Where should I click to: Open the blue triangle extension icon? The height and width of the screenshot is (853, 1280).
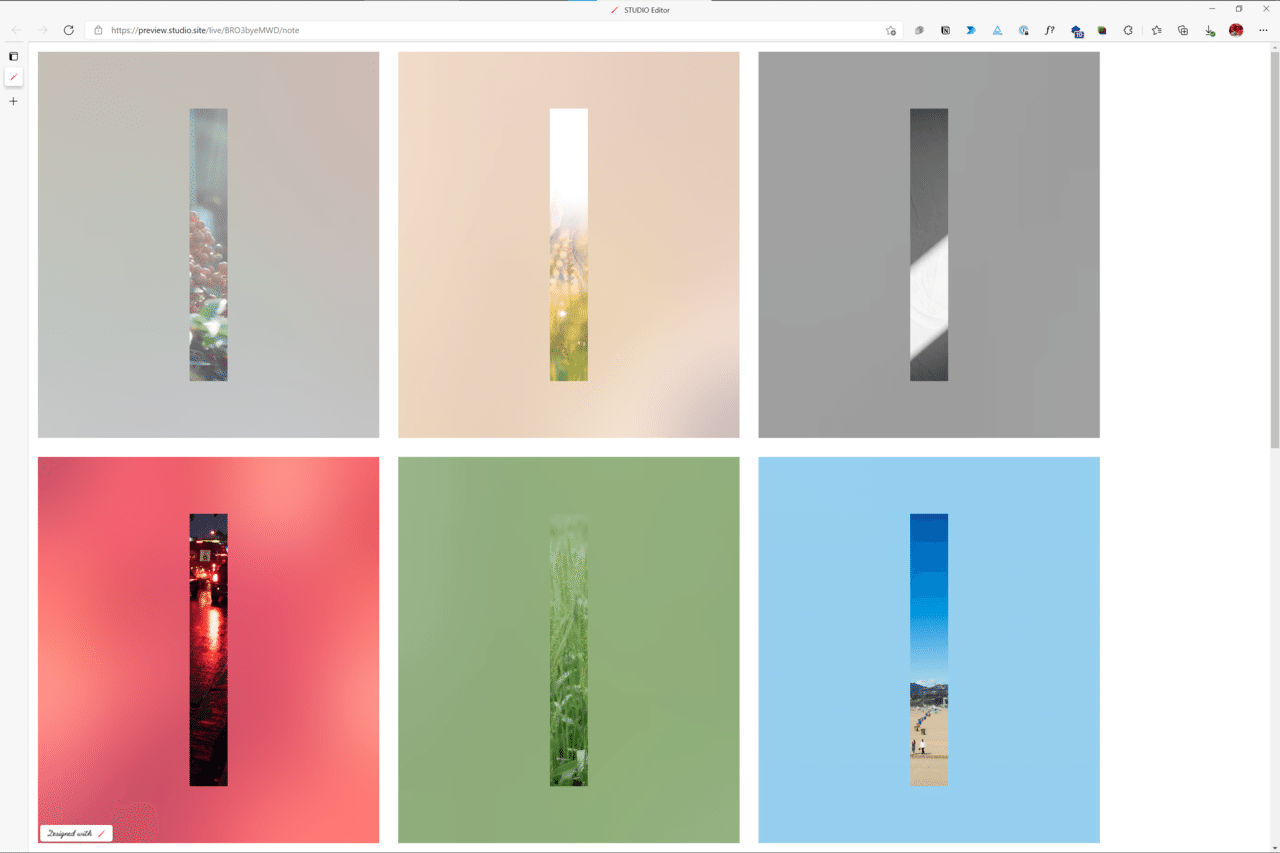pos(997,30)
